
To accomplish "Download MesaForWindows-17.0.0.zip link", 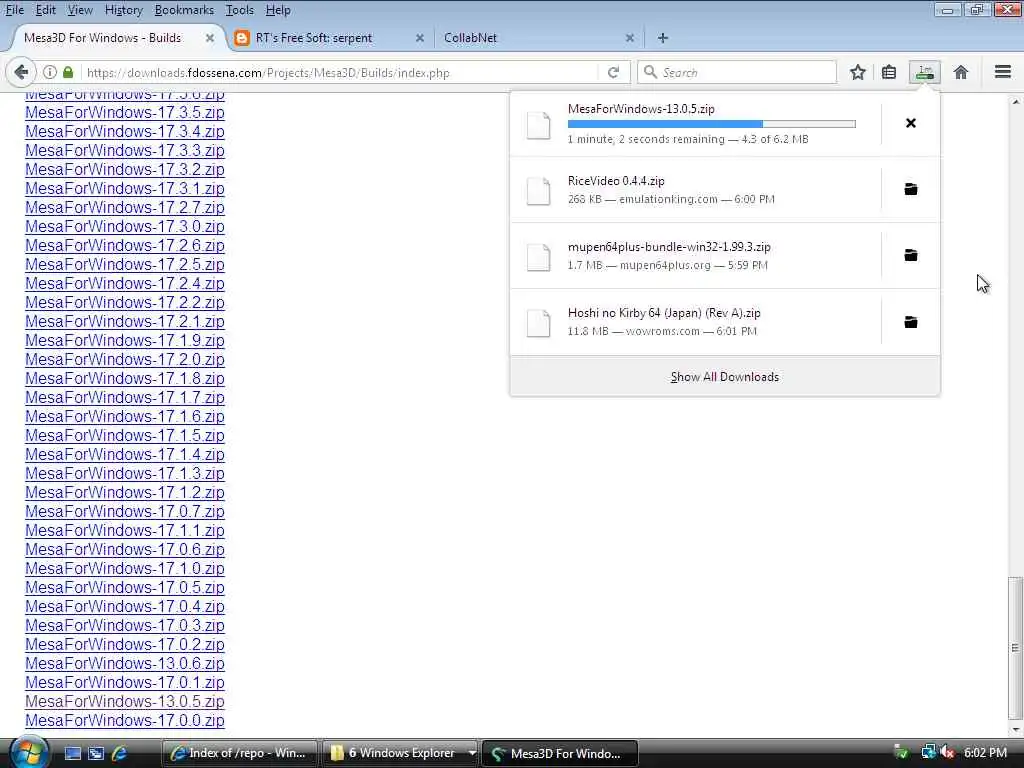I will pyautogui.click(x=125, y=720).
